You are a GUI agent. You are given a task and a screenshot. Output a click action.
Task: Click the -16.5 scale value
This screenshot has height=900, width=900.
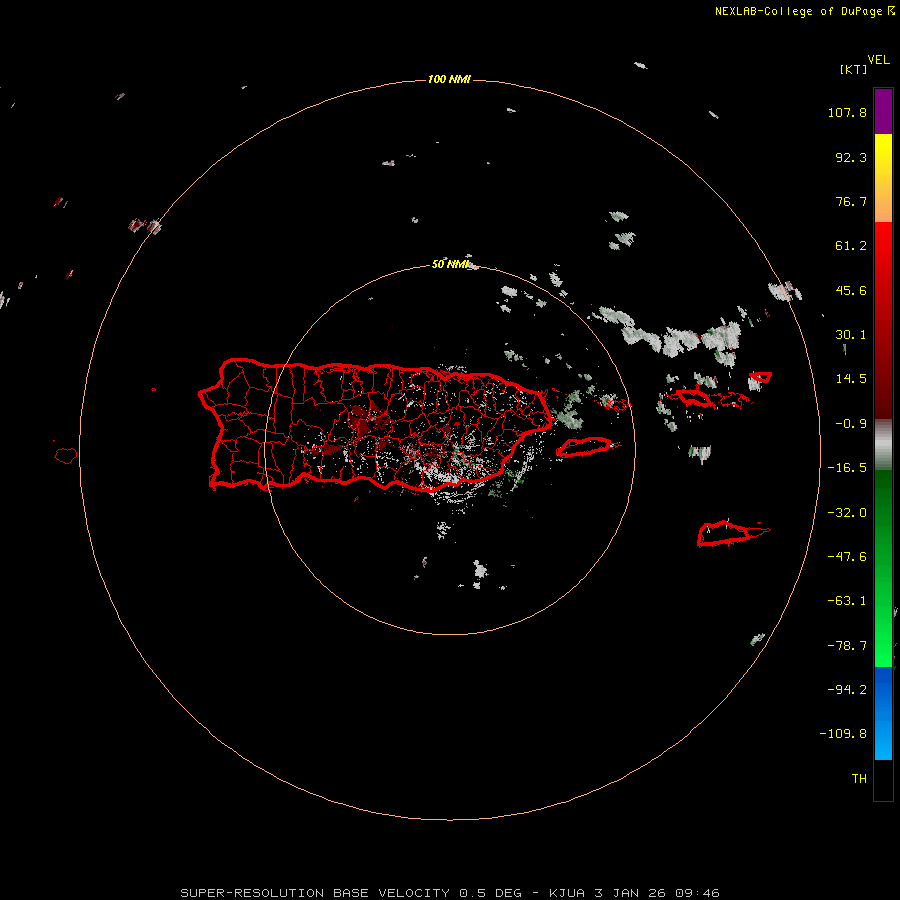click(x=847, y=468)
